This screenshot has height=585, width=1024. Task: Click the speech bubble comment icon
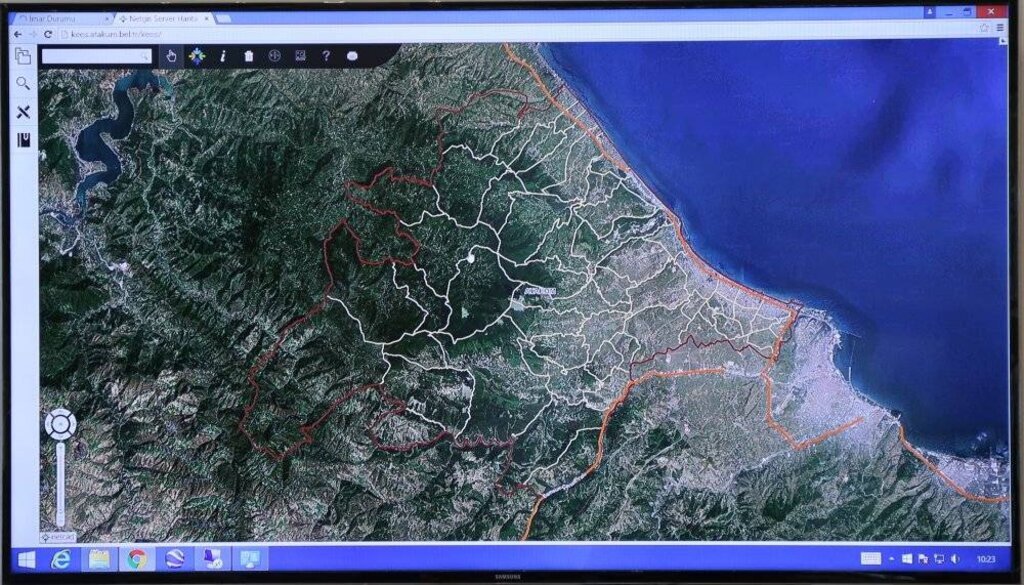tap(352, 56)
